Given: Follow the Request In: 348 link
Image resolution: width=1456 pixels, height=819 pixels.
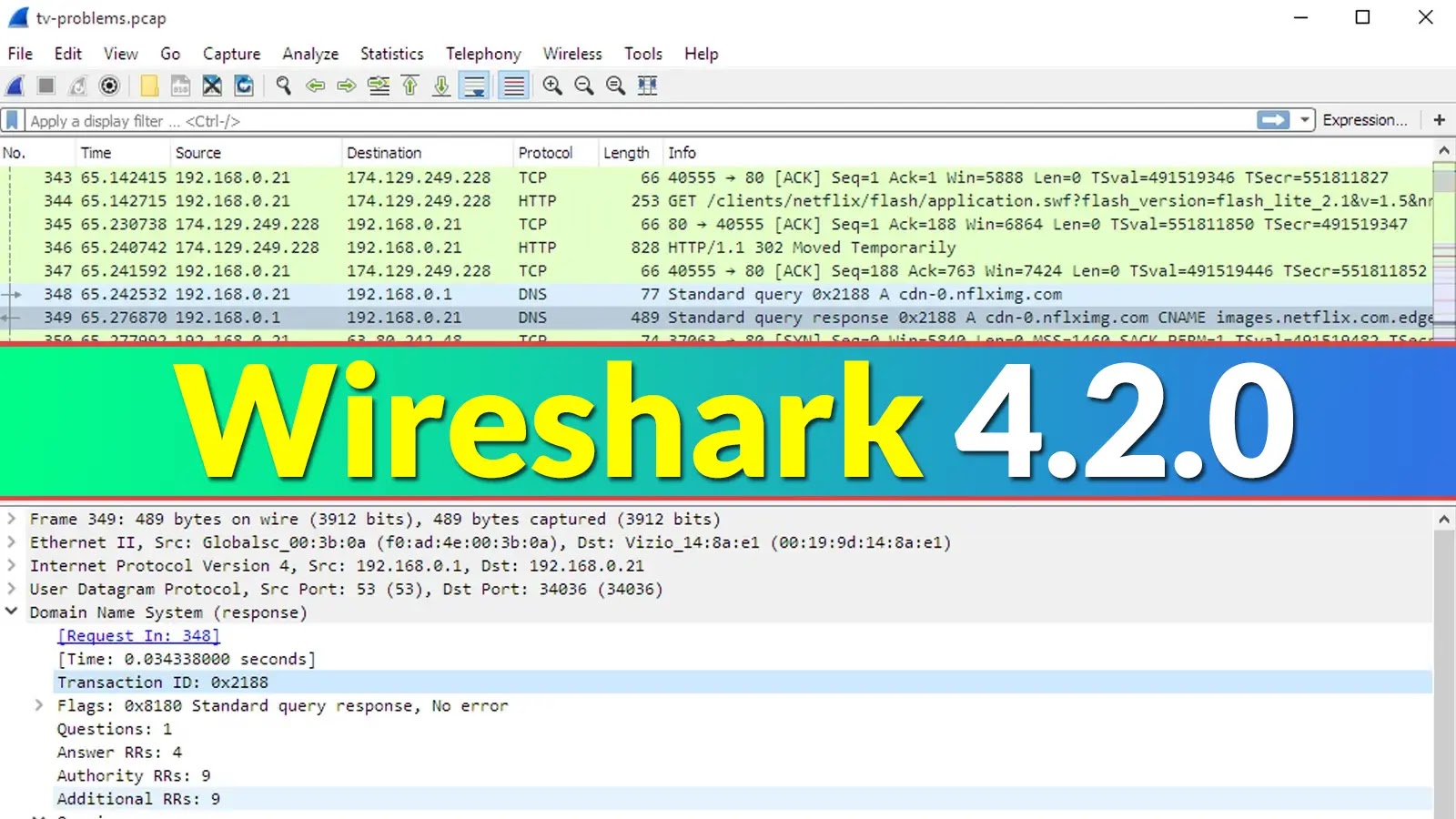Looking at the screenshot, I should coord(138,636).
